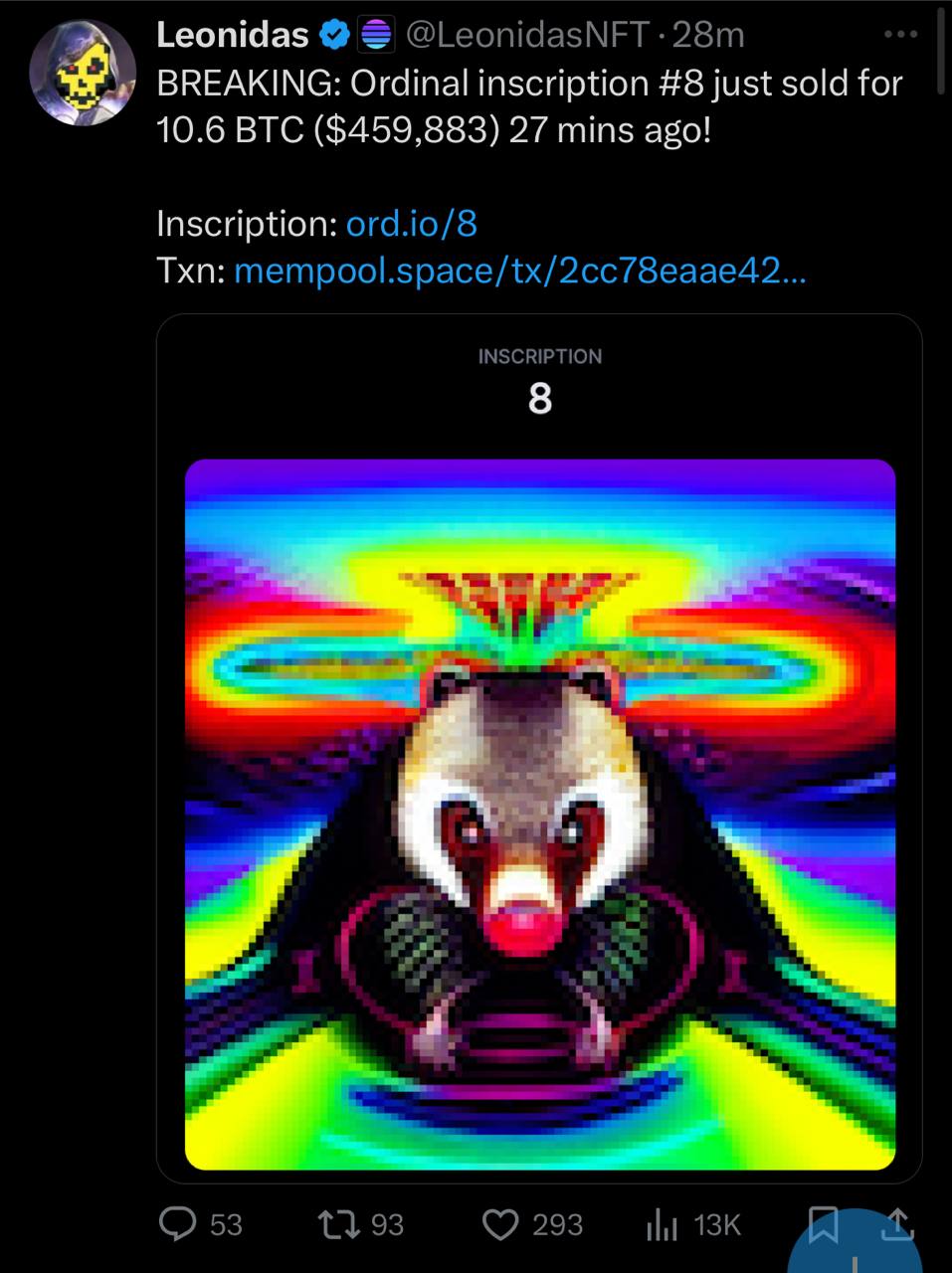Image resolution: width=952 pixels, height=1273 pixels.
Task: Open the ord.io/8 inscription link
Action: [411, 224]
